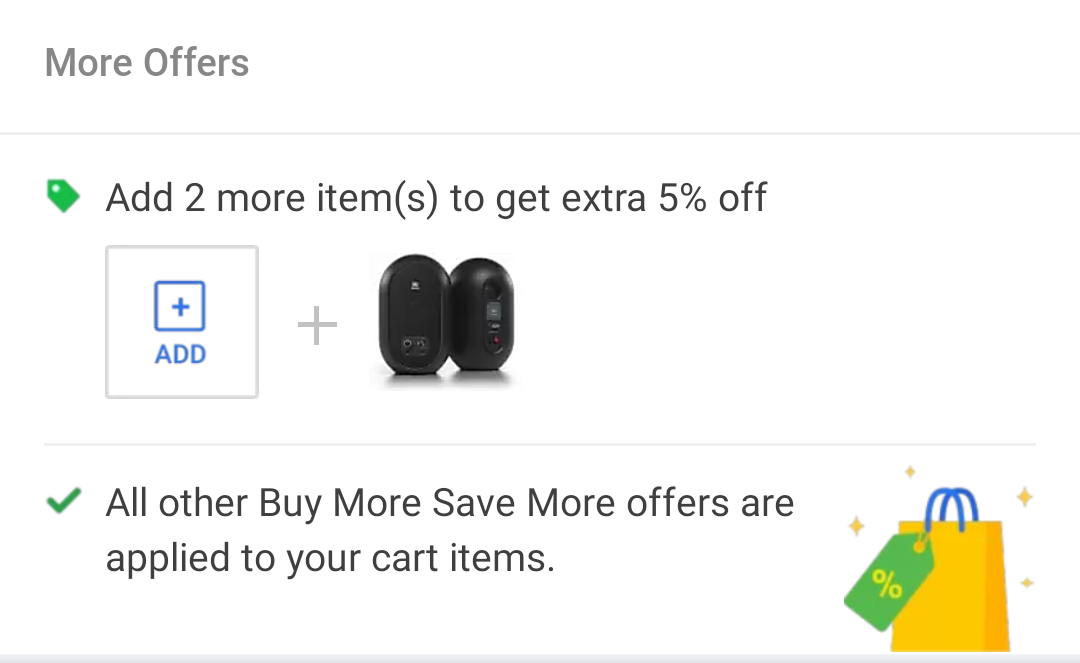Tap the ADD label text

coord(180,355)
